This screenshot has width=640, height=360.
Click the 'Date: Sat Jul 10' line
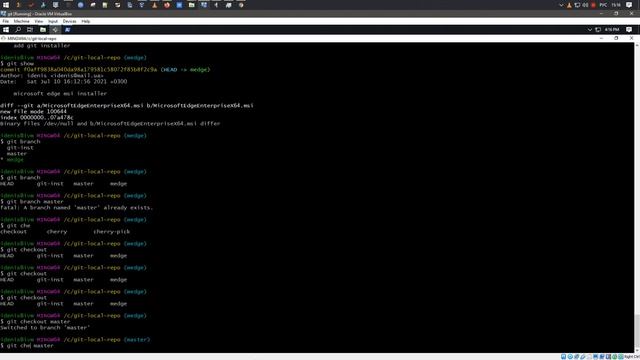point(63,82)
